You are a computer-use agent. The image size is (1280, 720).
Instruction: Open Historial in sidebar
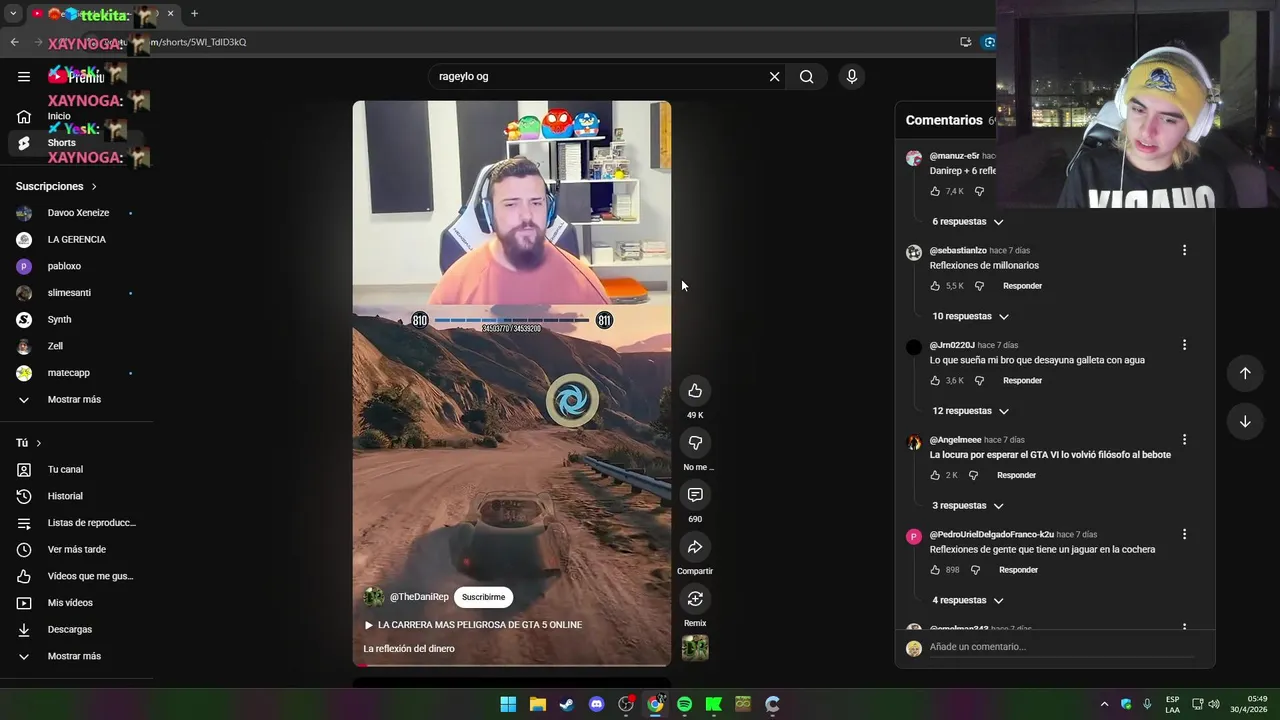click(76, 496)
